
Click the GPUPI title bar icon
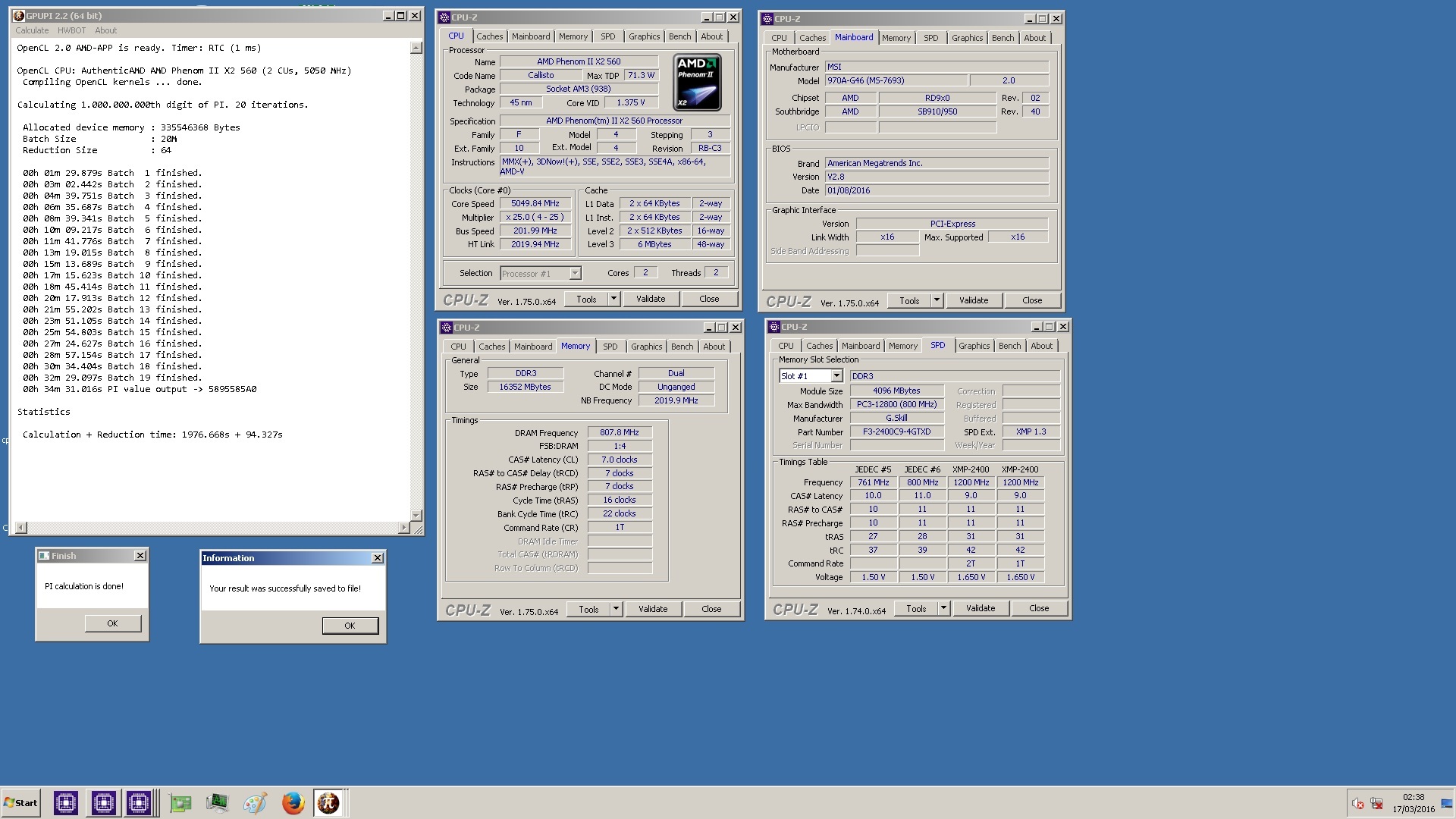(x=19, y=16)
